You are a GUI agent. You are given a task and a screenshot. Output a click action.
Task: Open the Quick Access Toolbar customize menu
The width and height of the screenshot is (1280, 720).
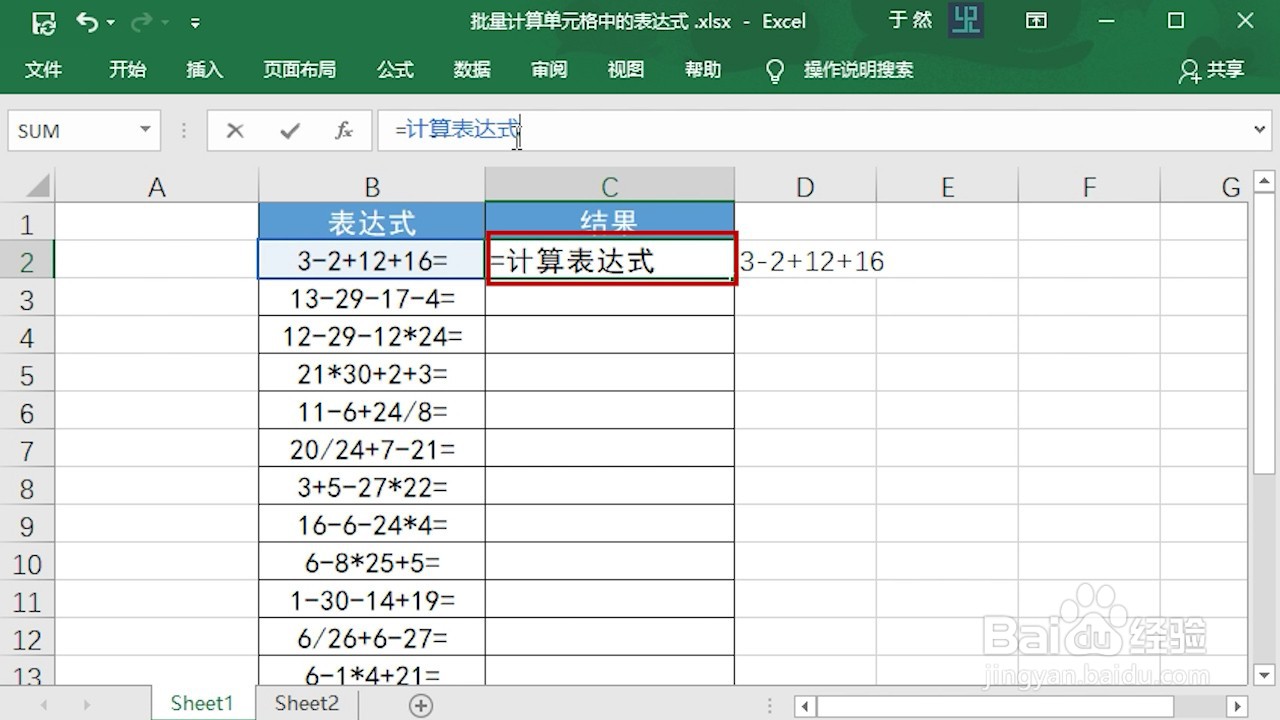(196, 21)
